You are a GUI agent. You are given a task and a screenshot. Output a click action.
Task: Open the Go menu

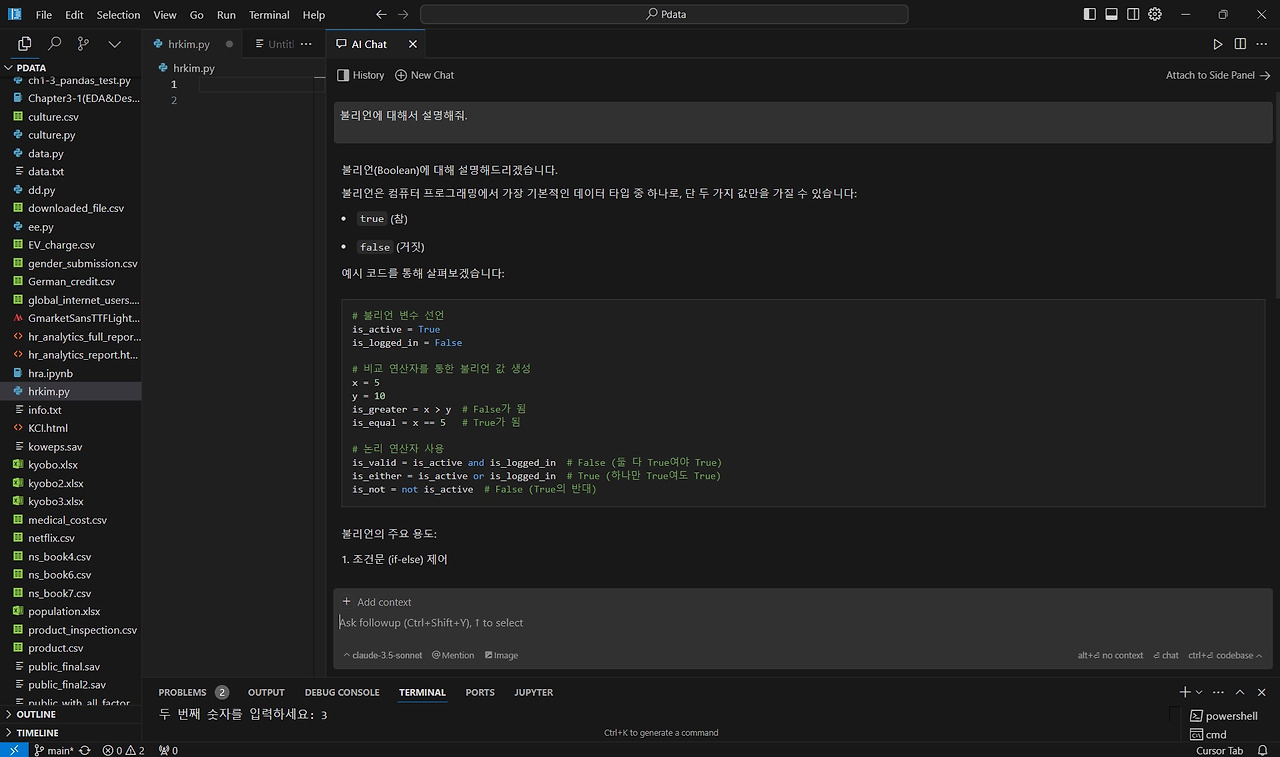[x=196, y=15]
